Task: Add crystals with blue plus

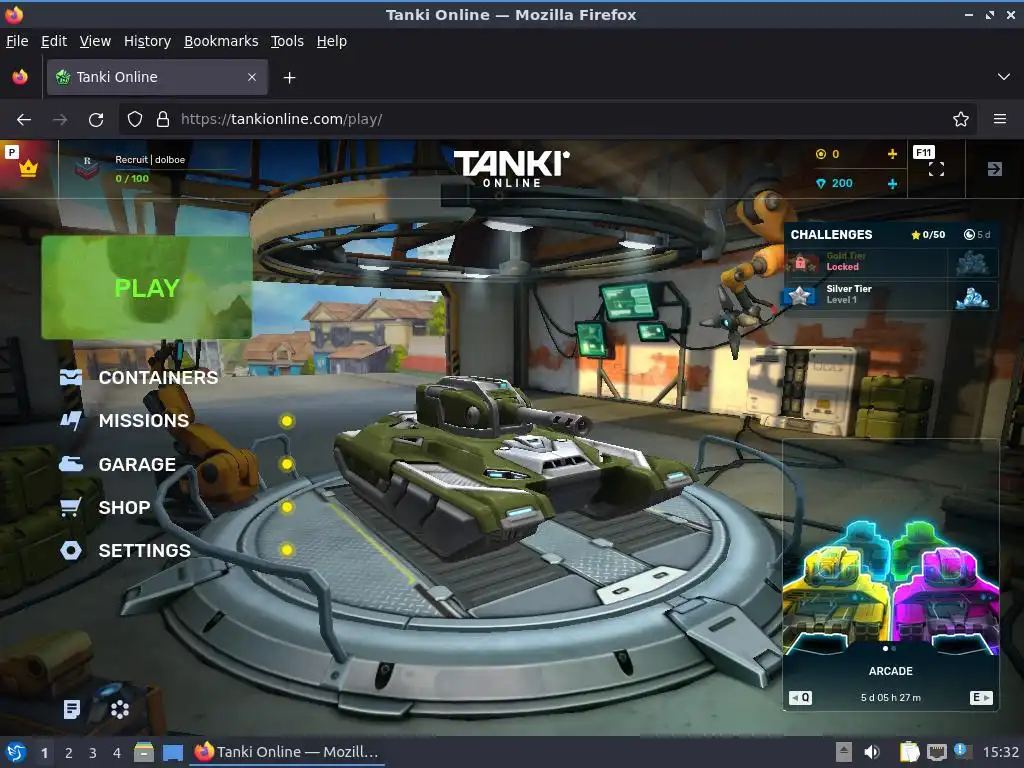Action: (x=892, y=184)
